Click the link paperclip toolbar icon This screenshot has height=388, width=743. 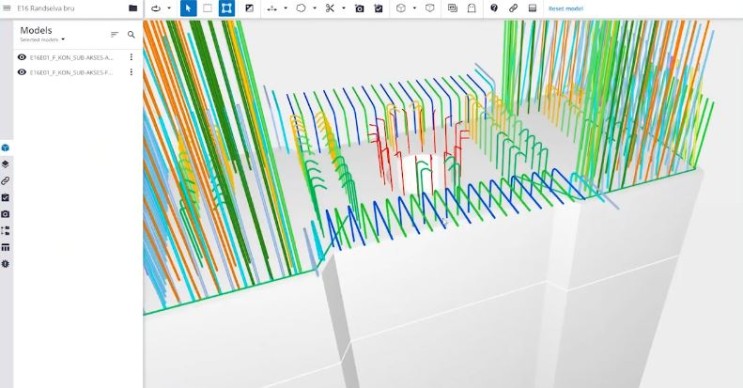(513, 8)
